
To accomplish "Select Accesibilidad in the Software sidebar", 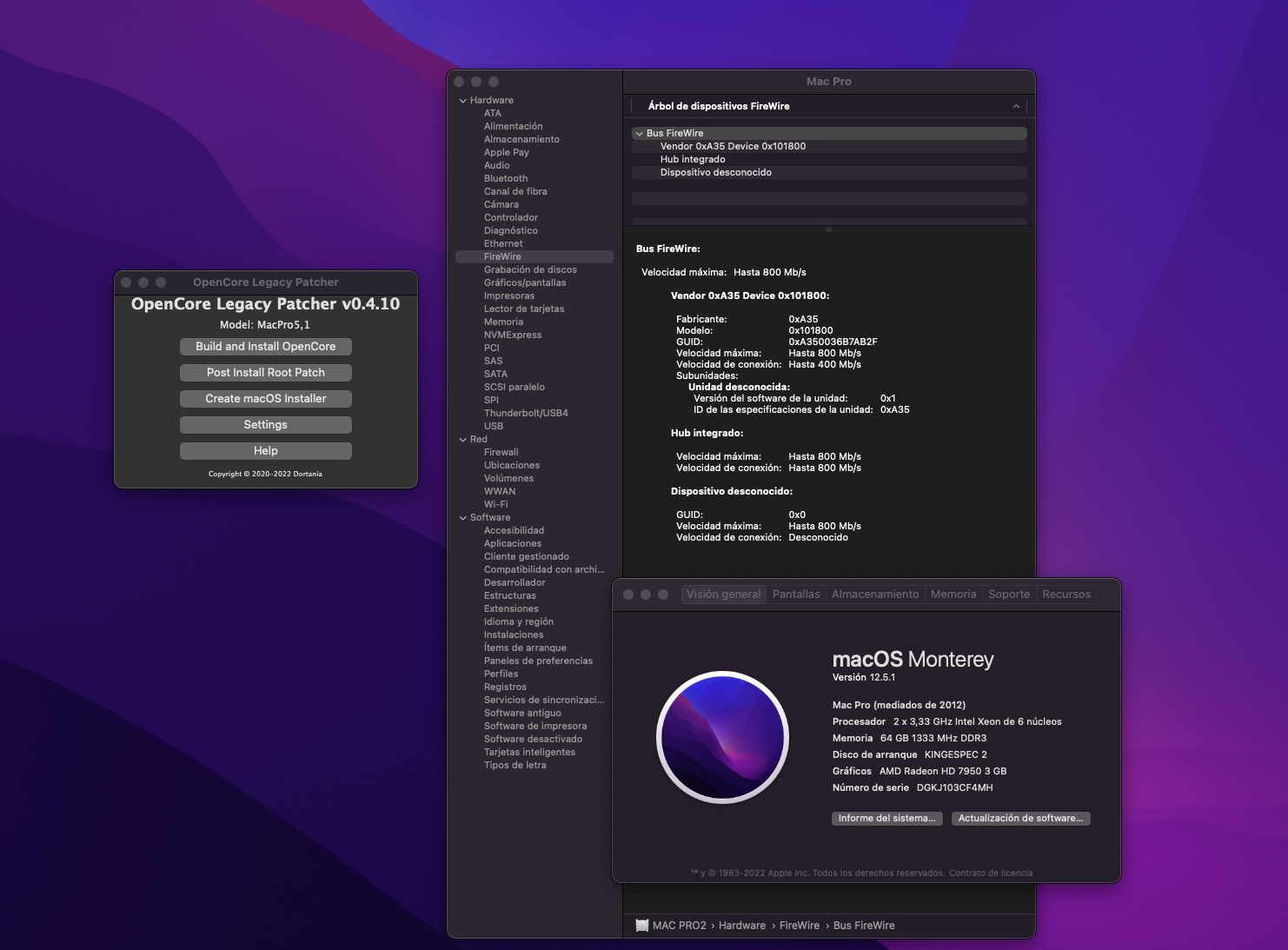I will 514,531.
